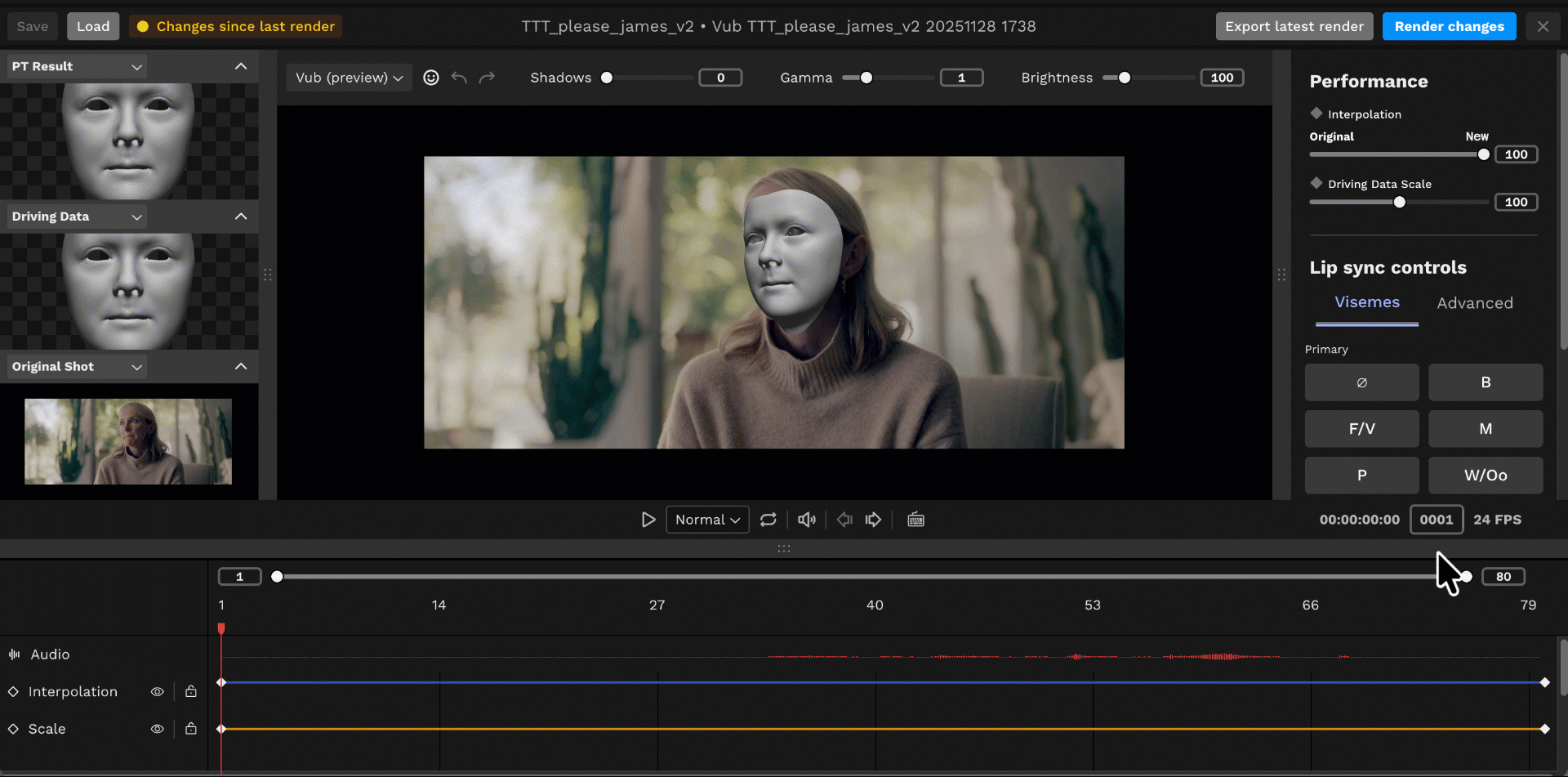Mute audio with the speaker icon
The width and height of the screenshot is (1568, 777).
tap(806, 520)
